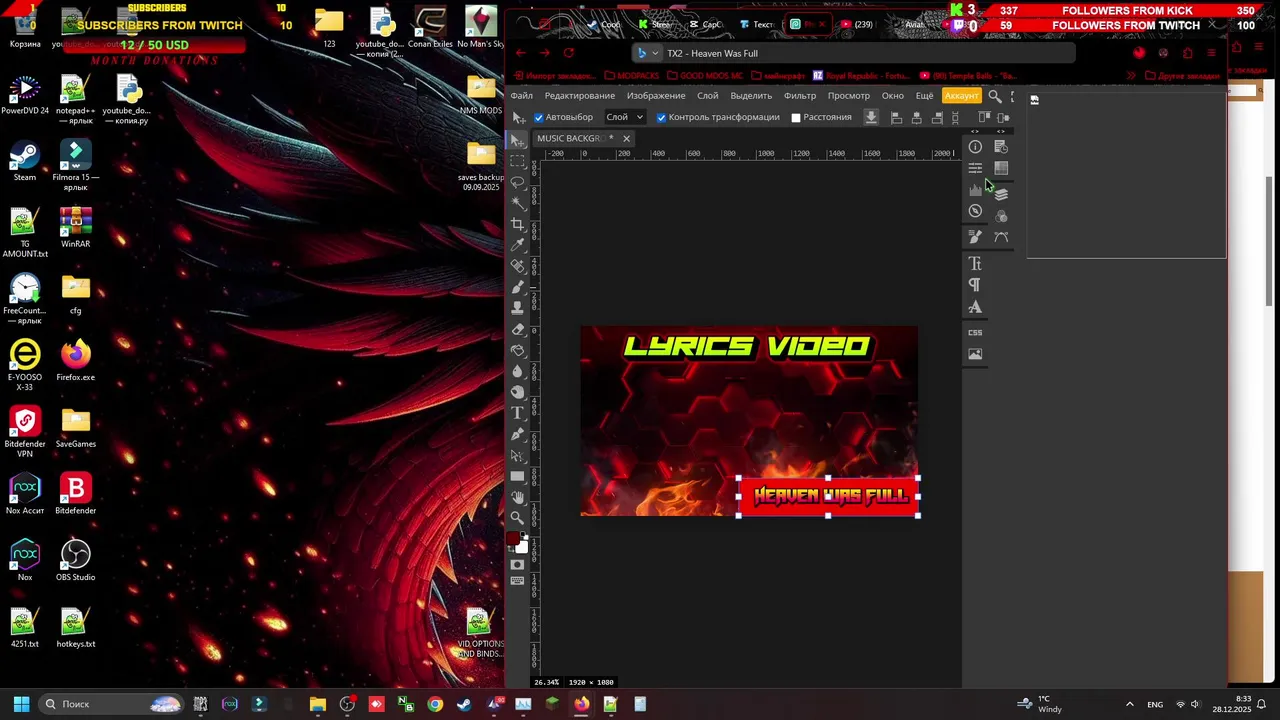1280x720 pixels.
Task: Open the Изображение menu
Action: pos(656,96)
